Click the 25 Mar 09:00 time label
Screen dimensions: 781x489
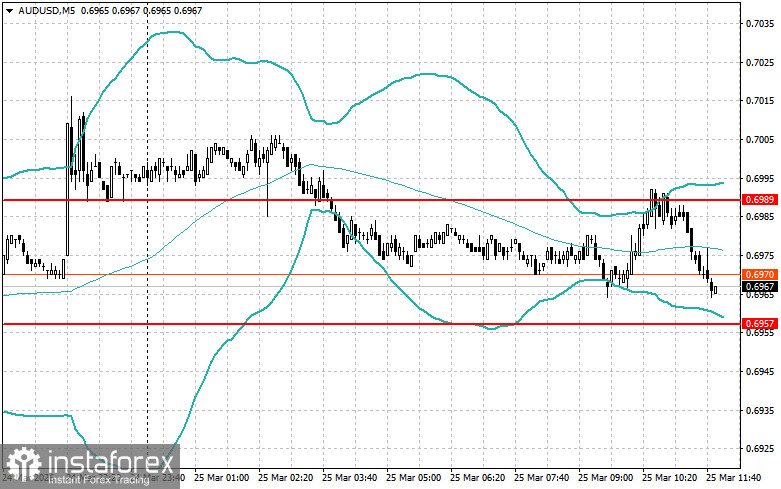606,478
